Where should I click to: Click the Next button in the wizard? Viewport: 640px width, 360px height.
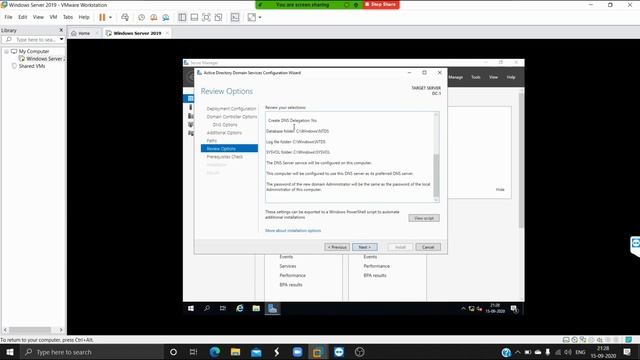[364, 247]
